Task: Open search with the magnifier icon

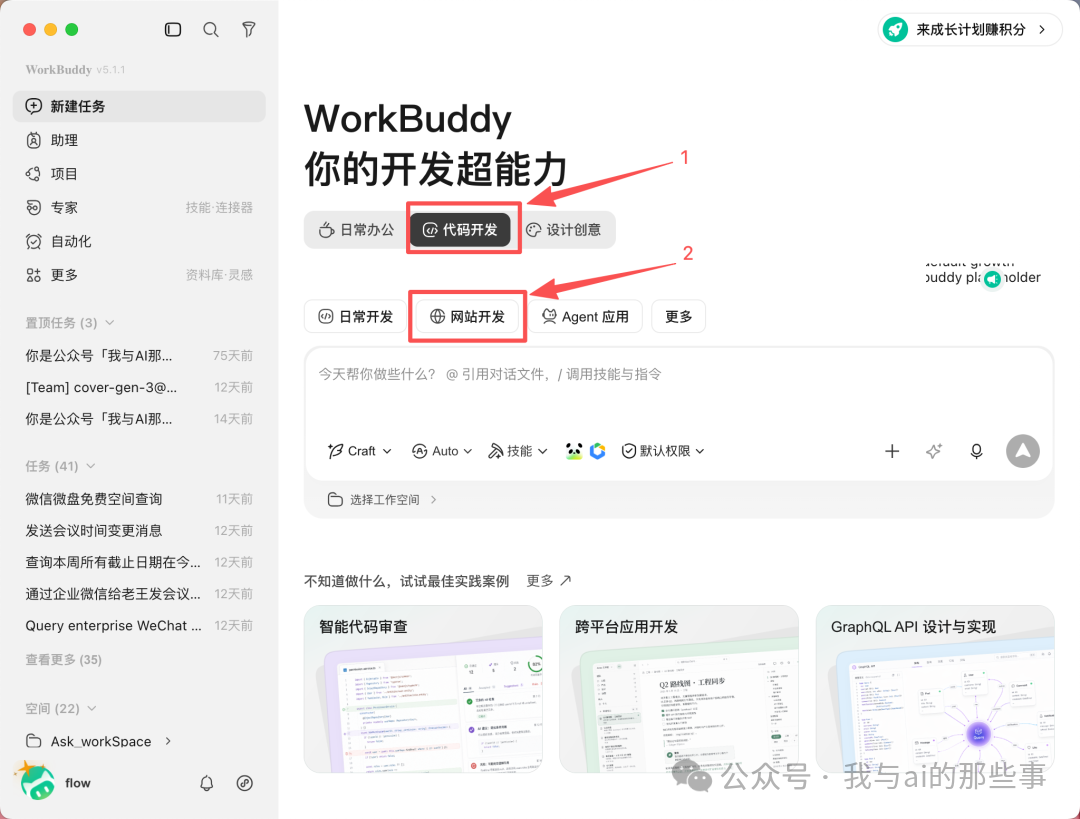Action: click(x=211, y=30)
